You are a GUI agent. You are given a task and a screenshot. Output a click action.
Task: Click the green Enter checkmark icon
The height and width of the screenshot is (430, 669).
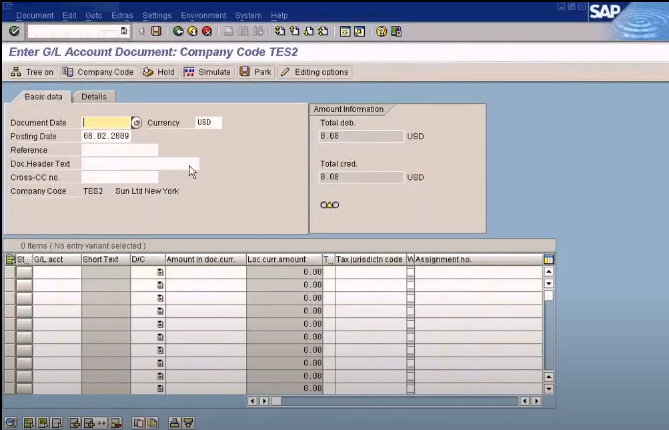pos(14,31)
